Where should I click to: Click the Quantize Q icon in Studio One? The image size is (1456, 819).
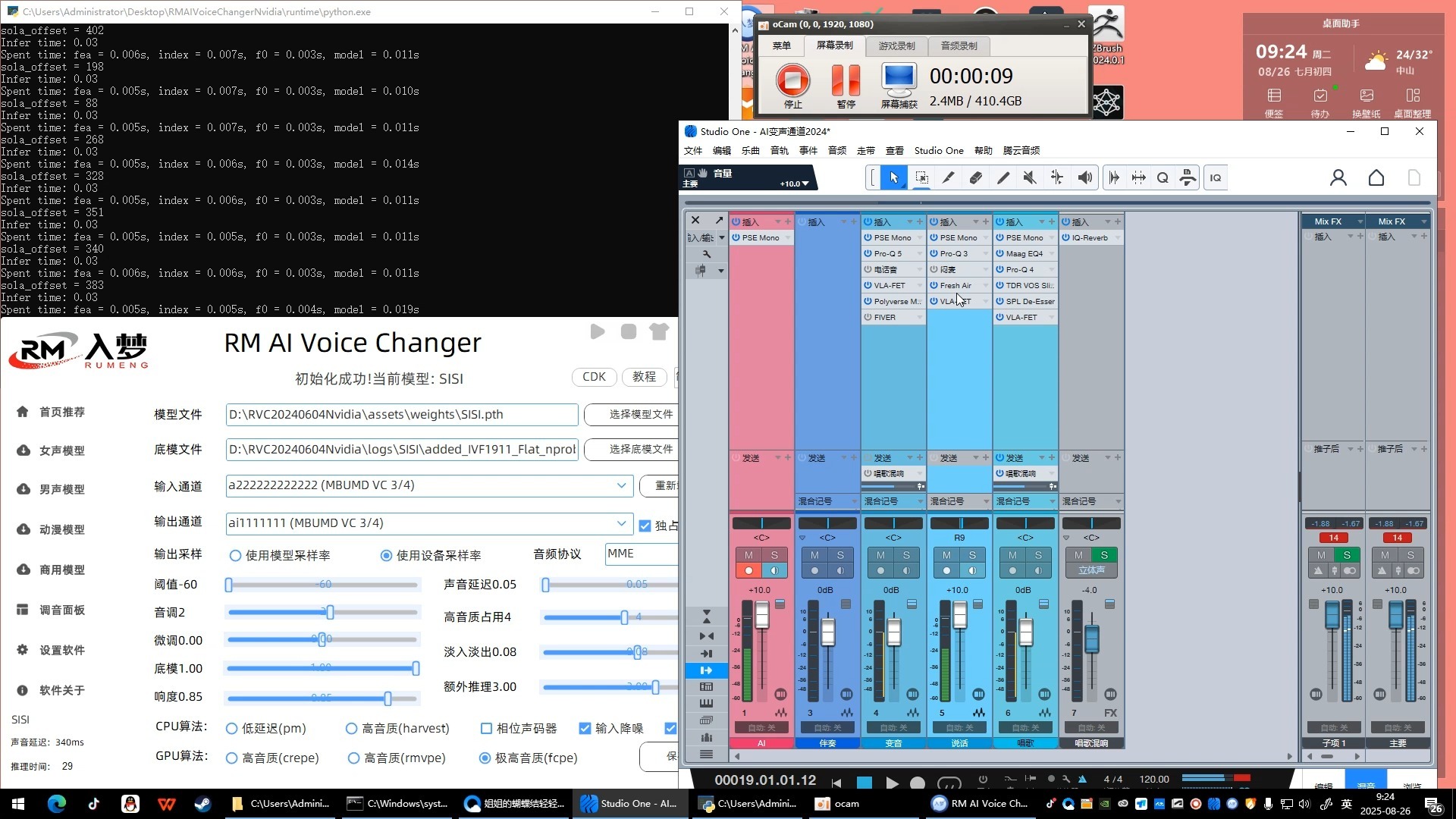[x=1163, y=177]
